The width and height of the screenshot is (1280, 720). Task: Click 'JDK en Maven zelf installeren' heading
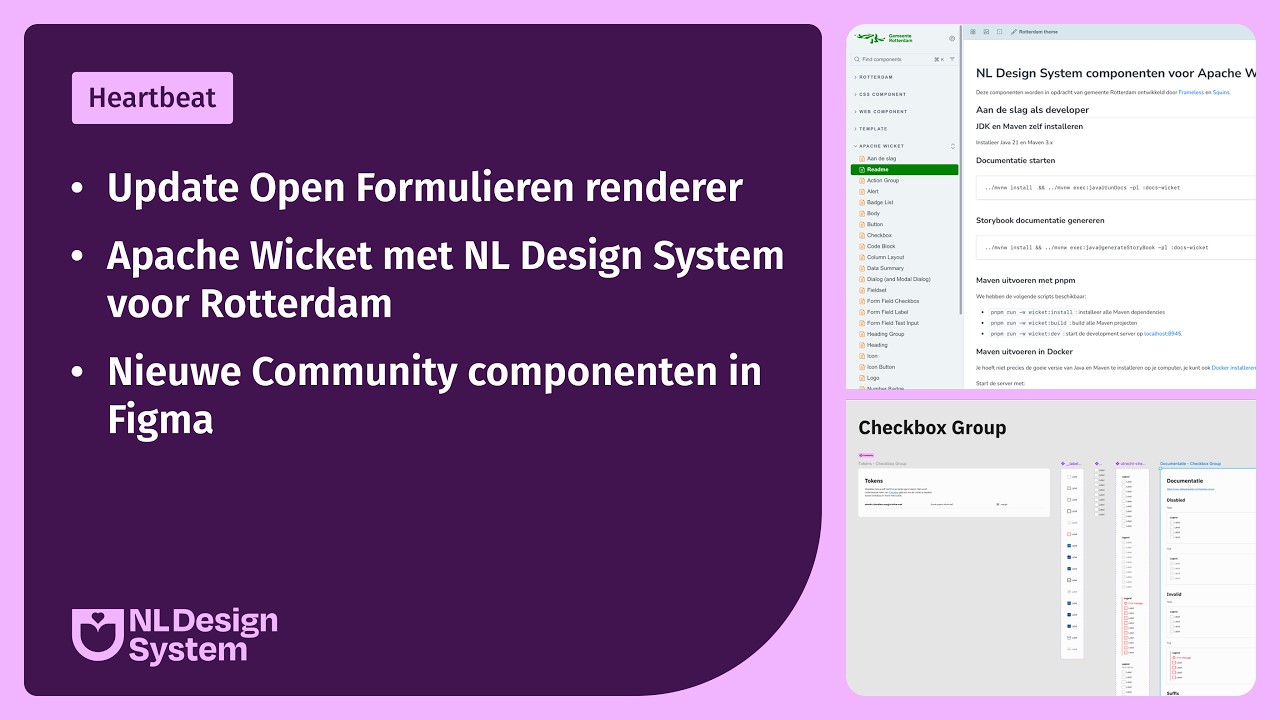[x=1029, y=127]
